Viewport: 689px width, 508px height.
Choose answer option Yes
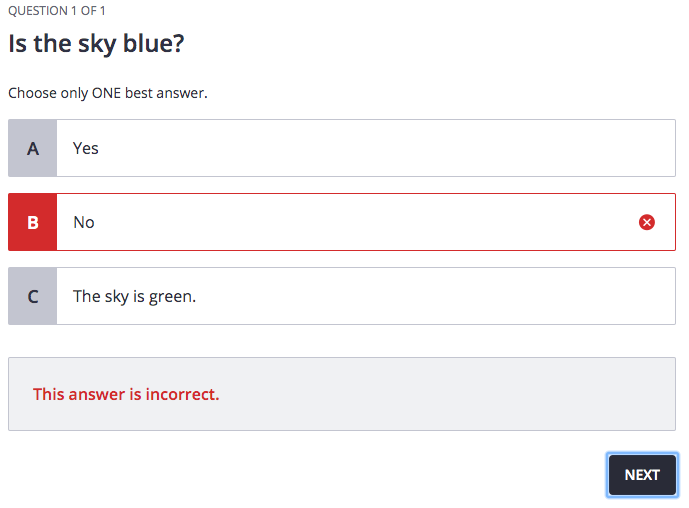(x=342, y=148)
